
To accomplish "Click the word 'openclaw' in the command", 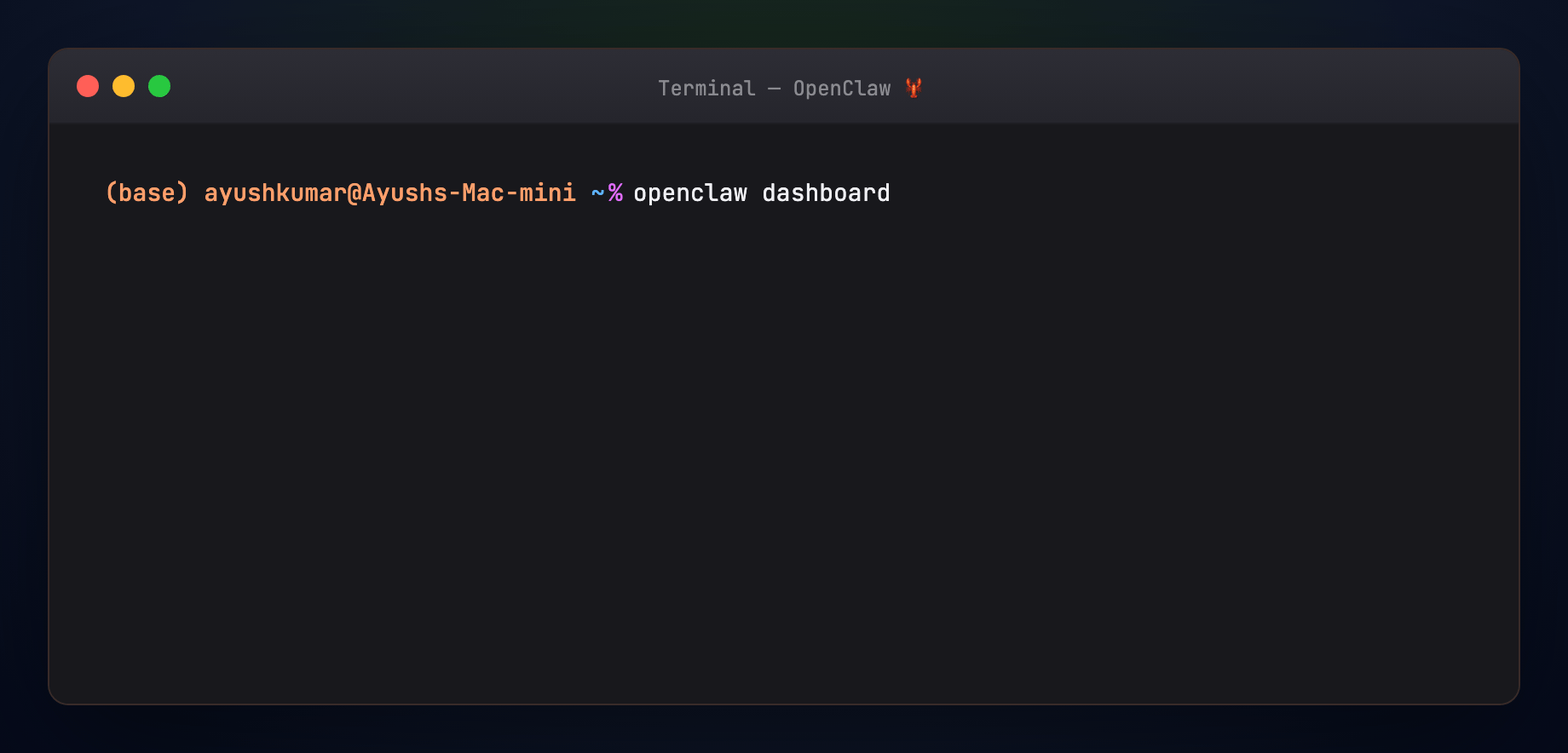I will [690, 193].
